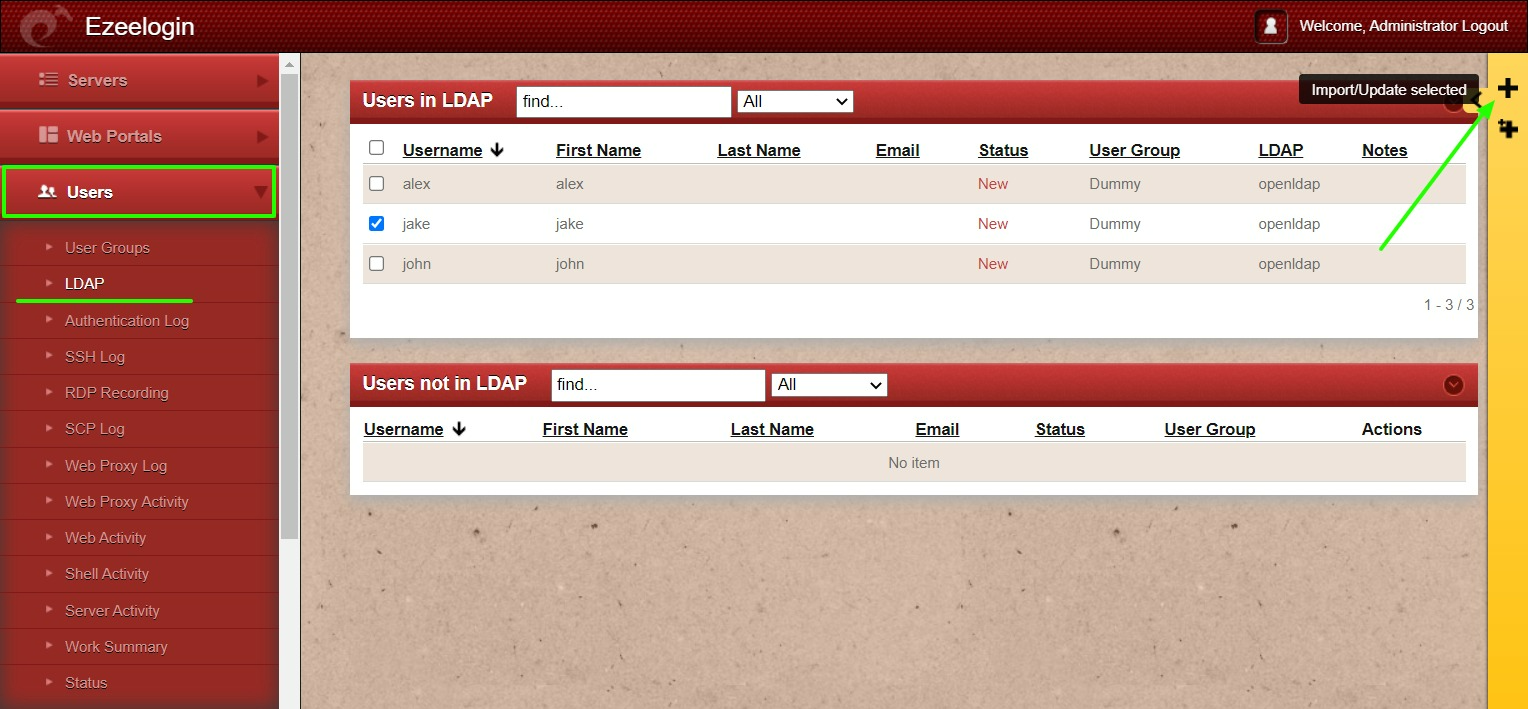Click the find field in Users in LDAP
Image resolution: width=1528 pixels, height=709 pixels.
point(624,101)
